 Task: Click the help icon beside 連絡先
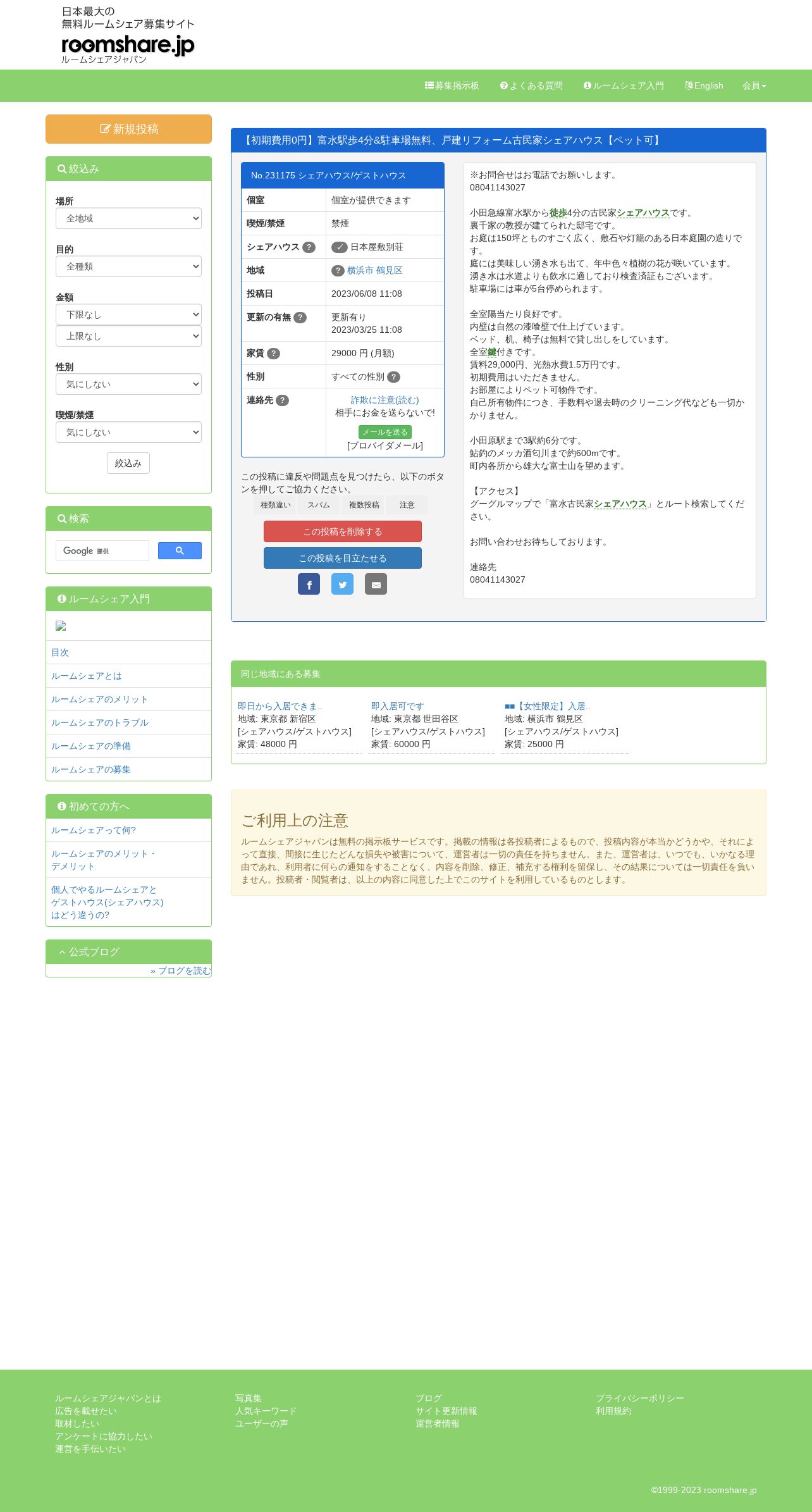(283, 400)
